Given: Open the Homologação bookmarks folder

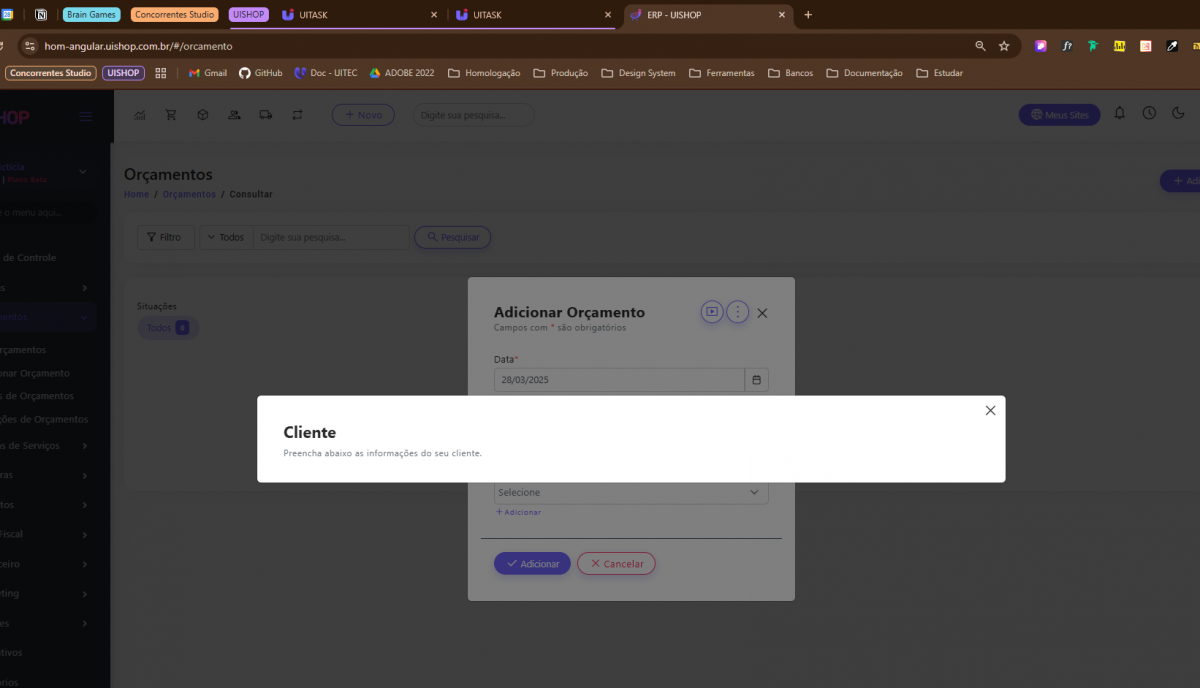Looking at the screenshot, I should (x=484, y=73).
